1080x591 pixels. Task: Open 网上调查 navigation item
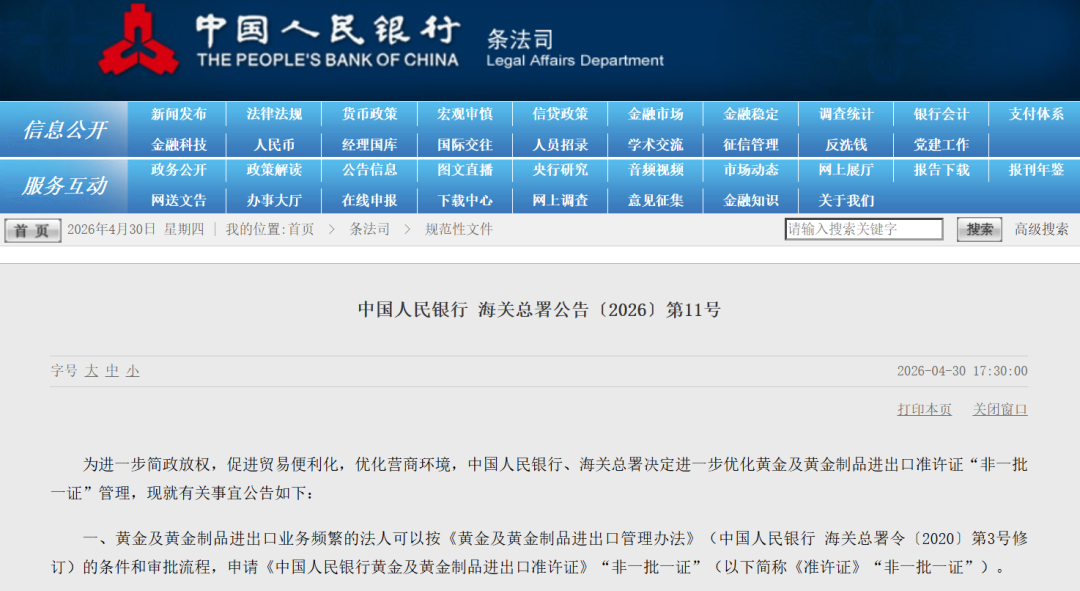point(560,200)
